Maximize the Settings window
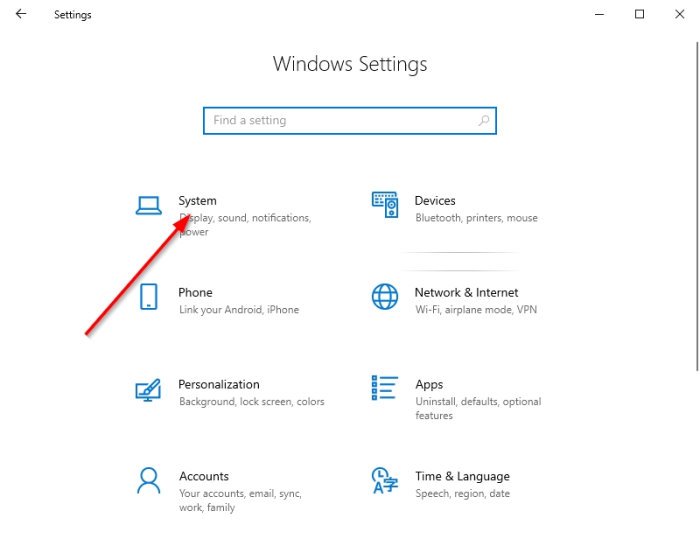The image size is (700, 553). coord(640,14)
